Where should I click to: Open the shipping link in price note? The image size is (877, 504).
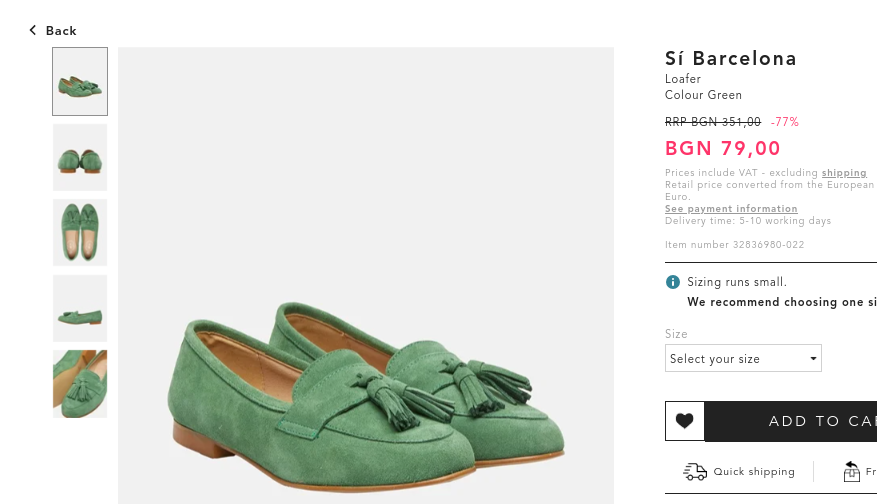(844, 173)
